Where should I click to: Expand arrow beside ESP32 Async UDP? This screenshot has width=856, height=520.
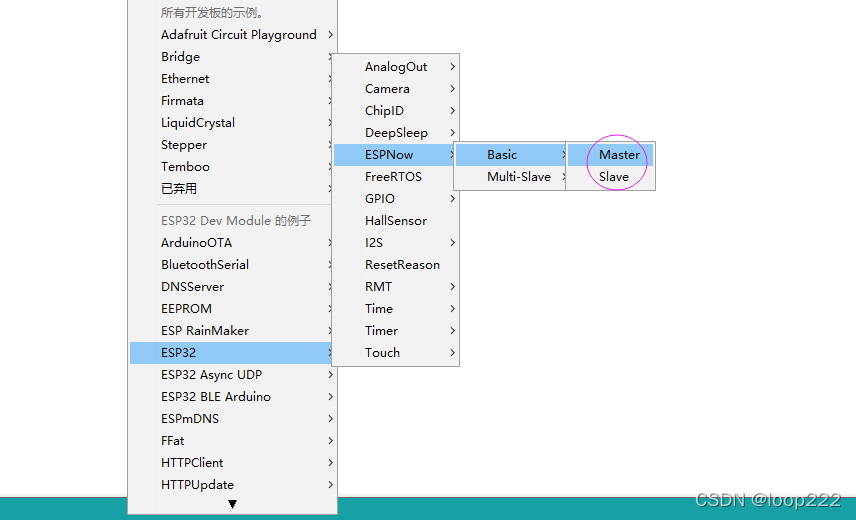pos(330,375)
